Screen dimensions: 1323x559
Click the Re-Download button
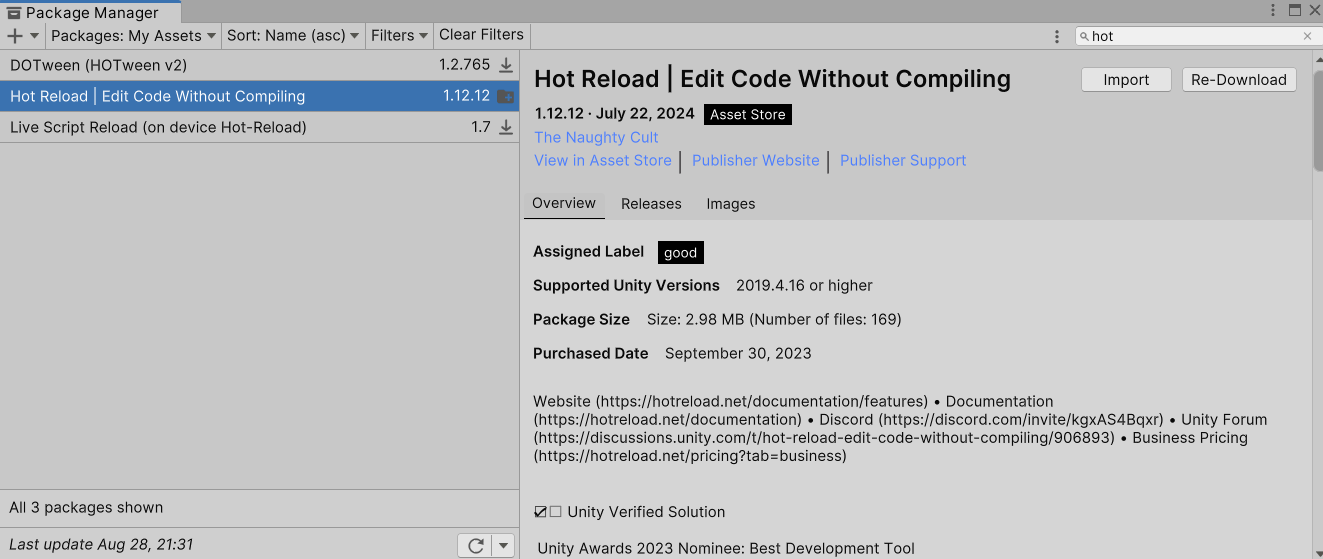1239,80
